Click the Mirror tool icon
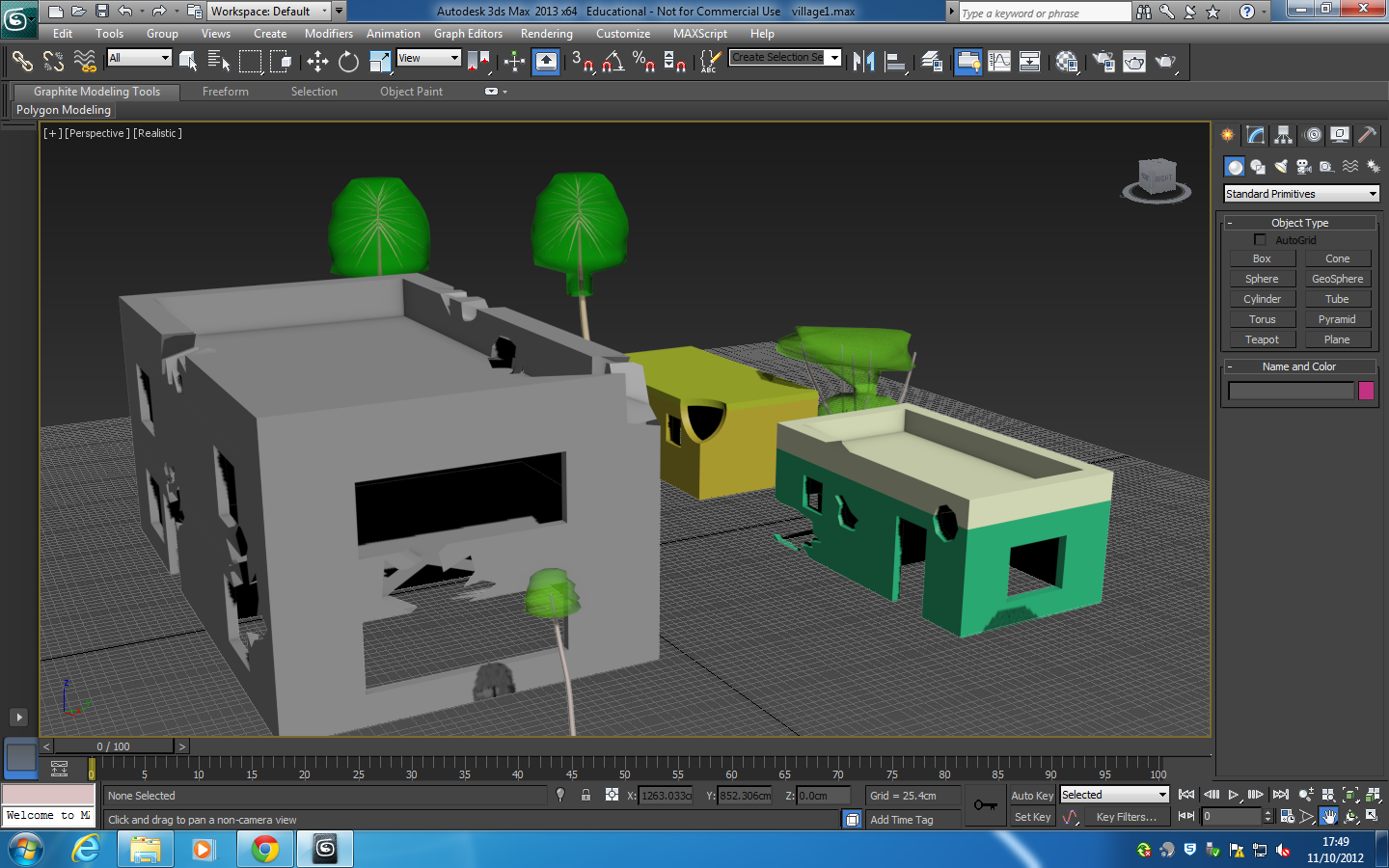This screenshot has height=868, width=1389. click(x=863, y=63)
